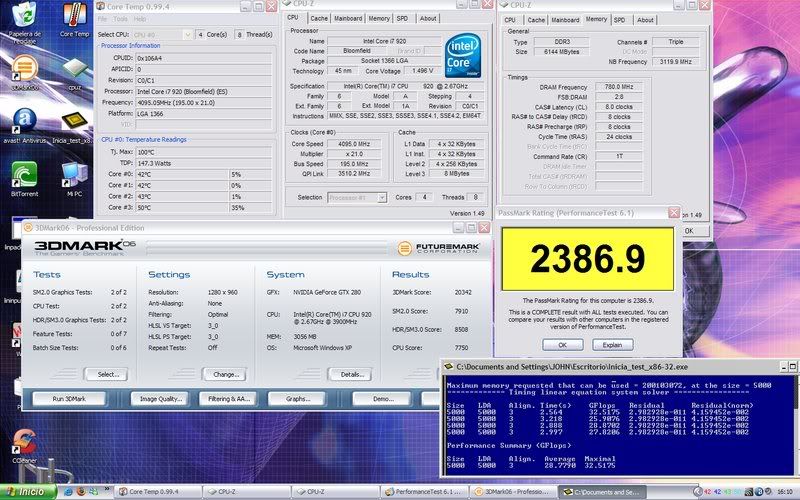The height and width of the screenshot is (500, 800).
Task: Click the third quick launch icon beside Firefox
Action: pos(93,492)
